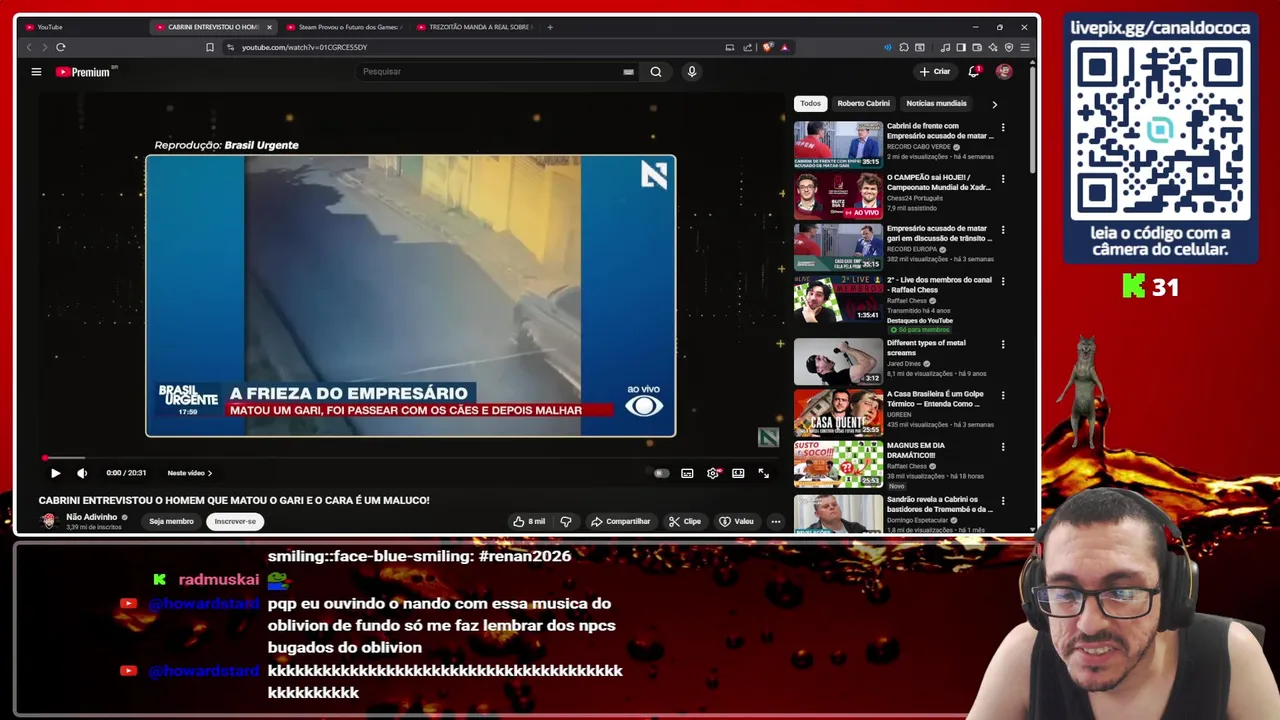Focus the Pesquisar search field
Screen dimensions: 1280x720
coord(490,72)
